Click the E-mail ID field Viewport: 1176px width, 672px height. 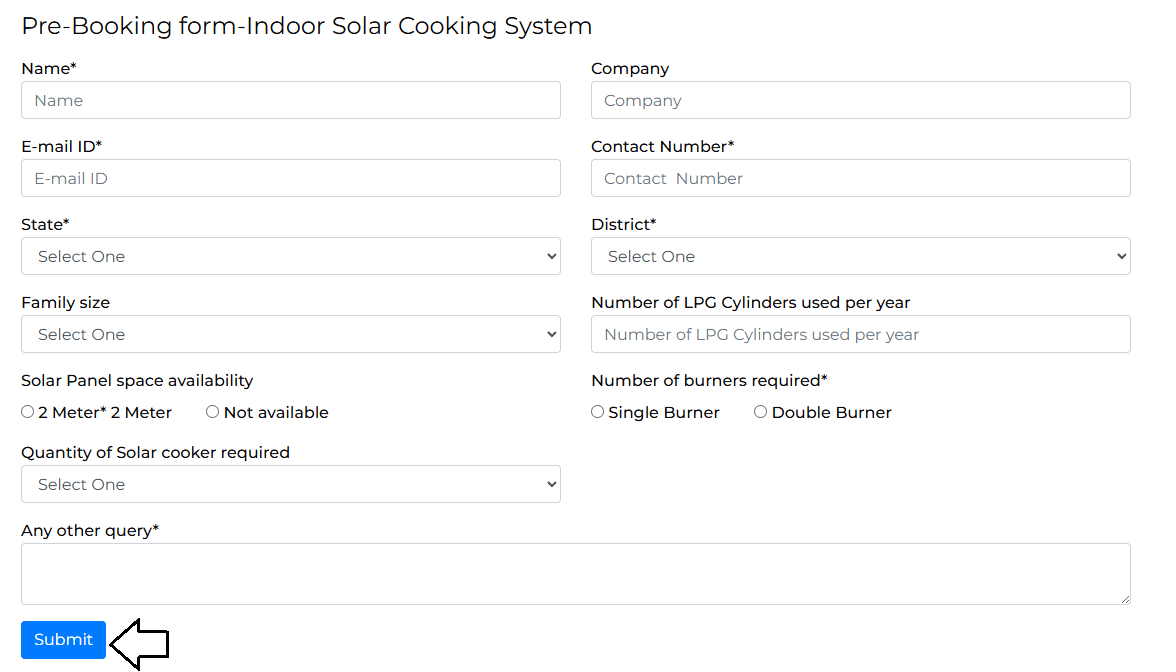coord(290,178)
